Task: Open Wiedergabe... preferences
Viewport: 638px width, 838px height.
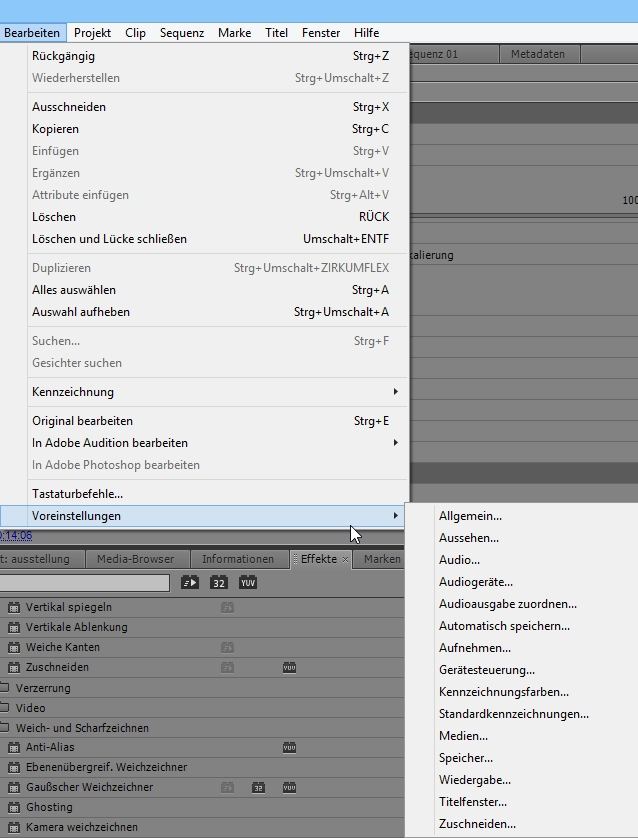Action: (x=475, y=780)
